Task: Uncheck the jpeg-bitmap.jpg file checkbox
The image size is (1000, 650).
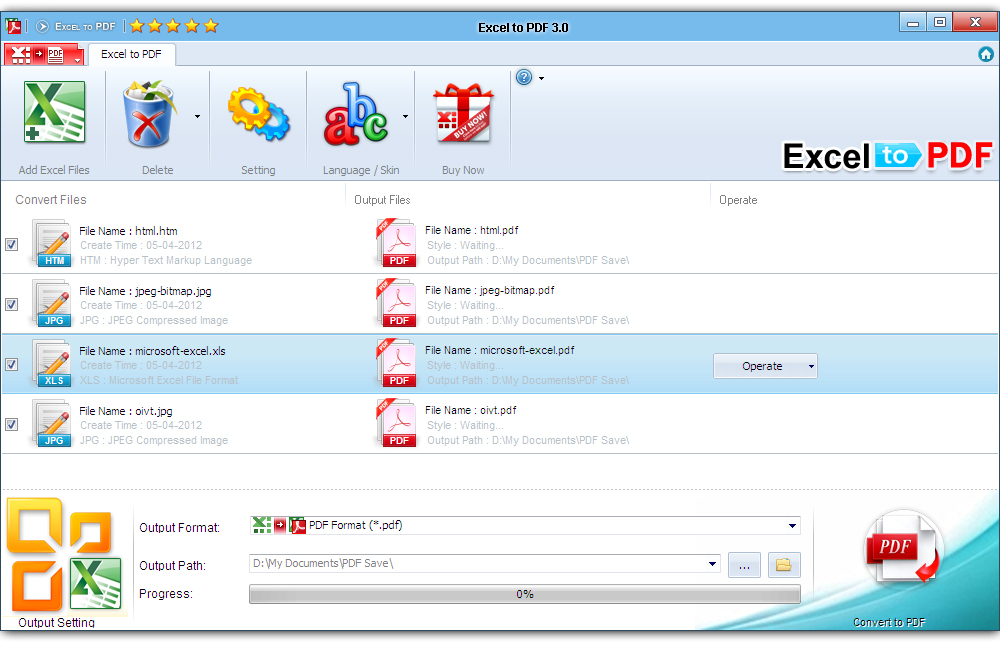Action: 11,304
